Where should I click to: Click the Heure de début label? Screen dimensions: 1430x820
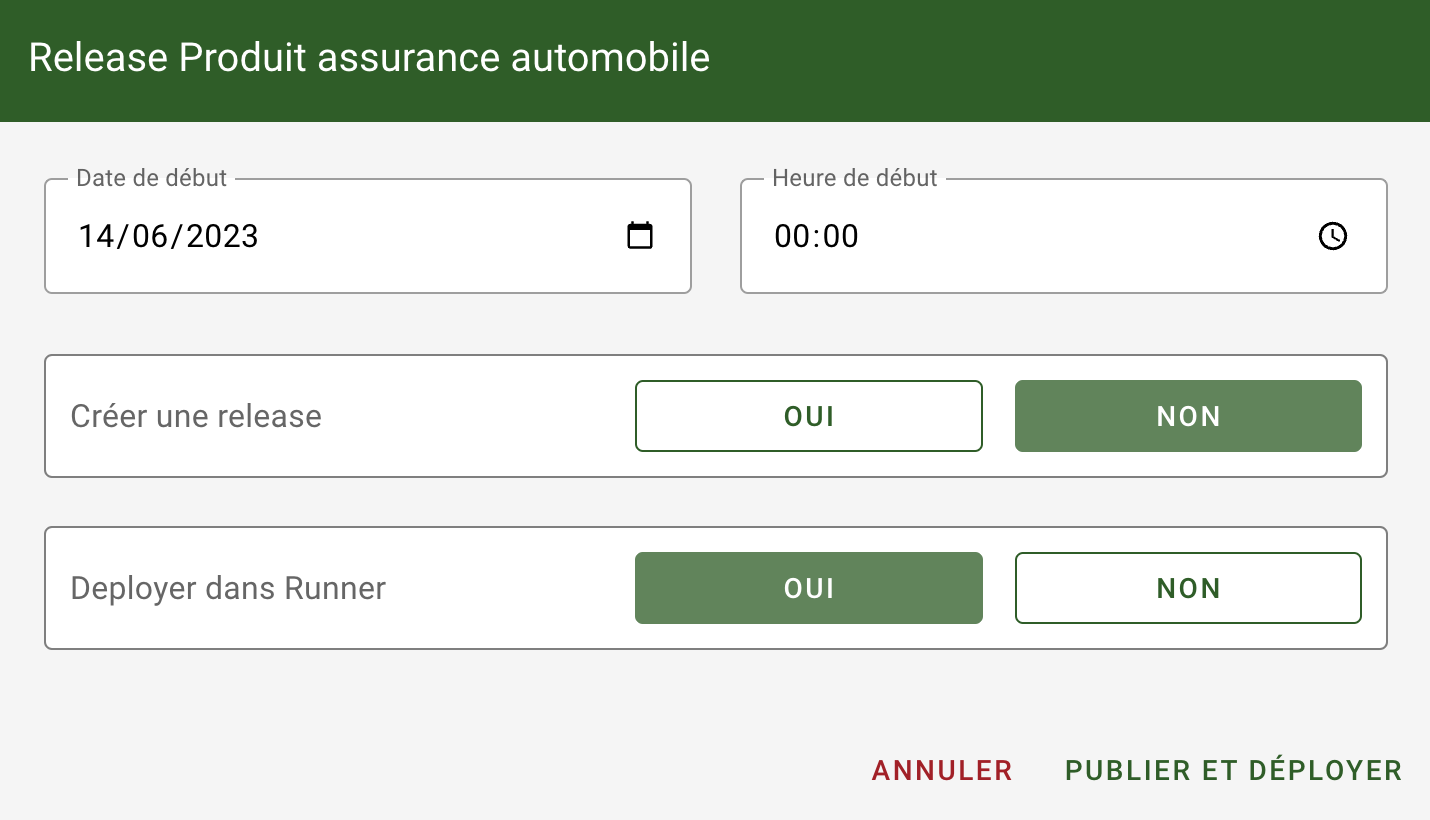click(855, 178)
